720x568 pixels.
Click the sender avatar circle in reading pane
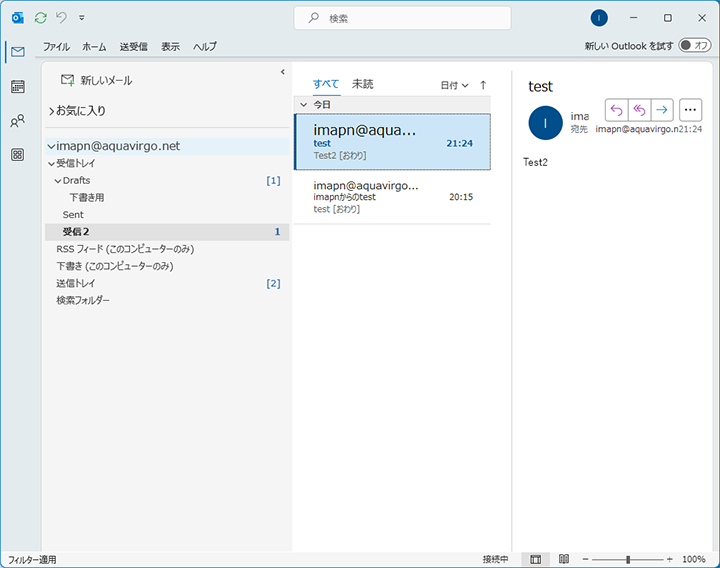[546, 123]
